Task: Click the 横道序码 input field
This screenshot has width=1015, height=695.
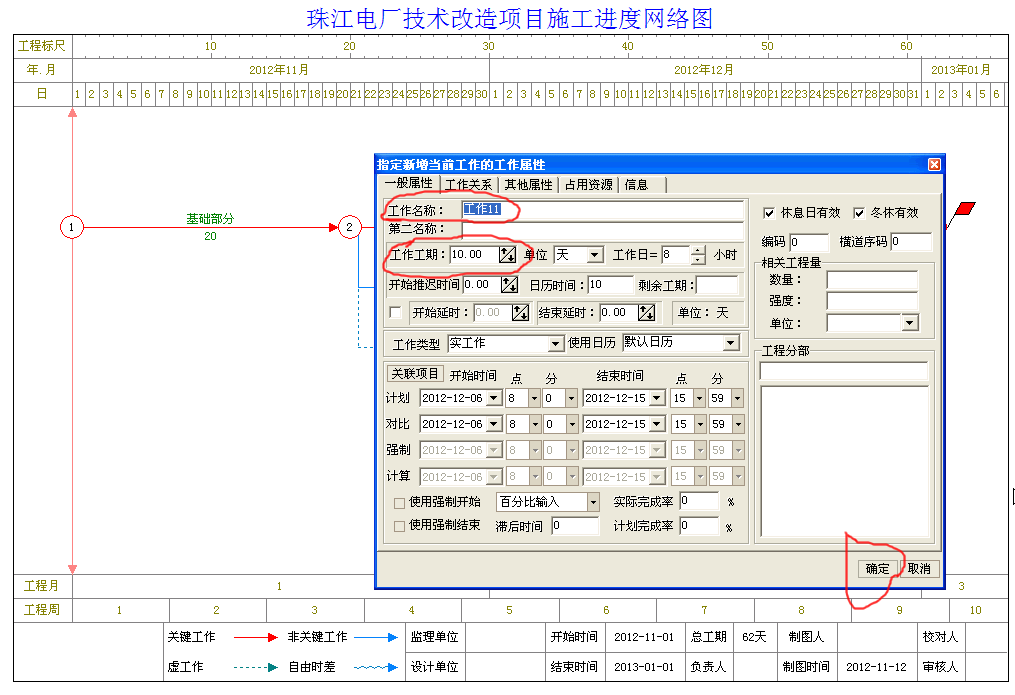Action: point(911,241)
